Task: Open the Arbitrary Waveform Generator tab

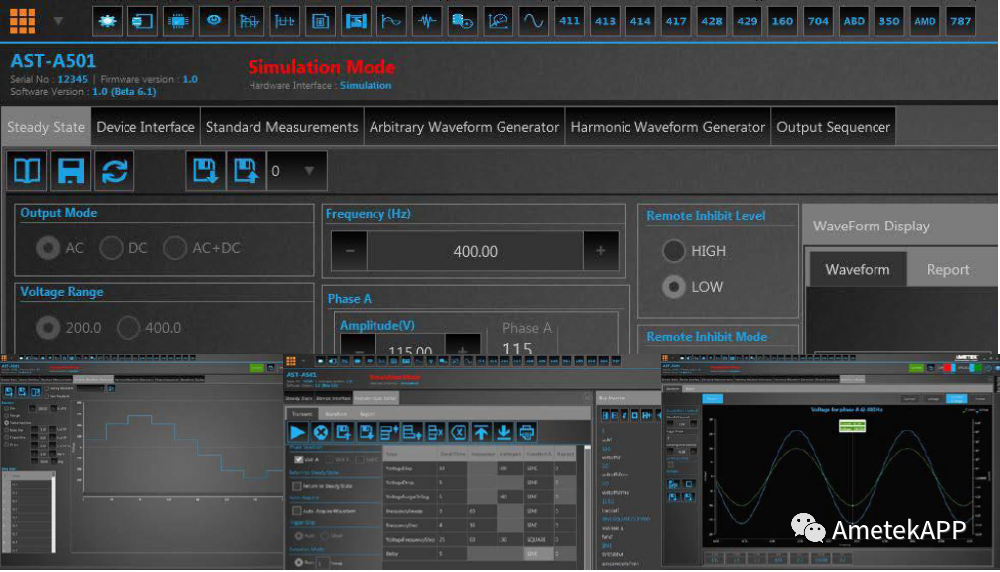Action: (x=464, y=127)
